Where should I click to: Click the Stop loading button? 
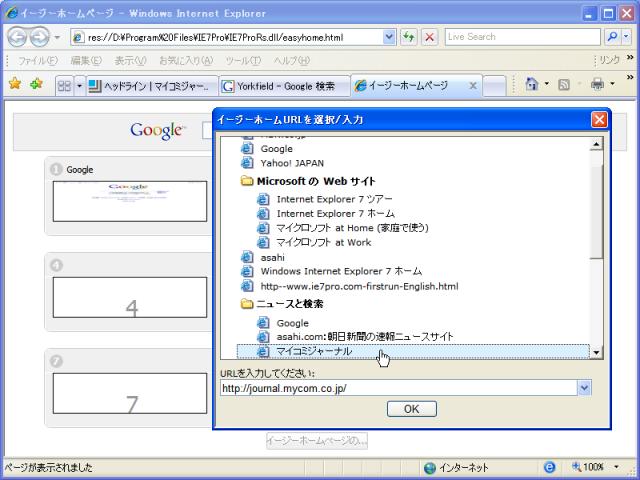429,37
